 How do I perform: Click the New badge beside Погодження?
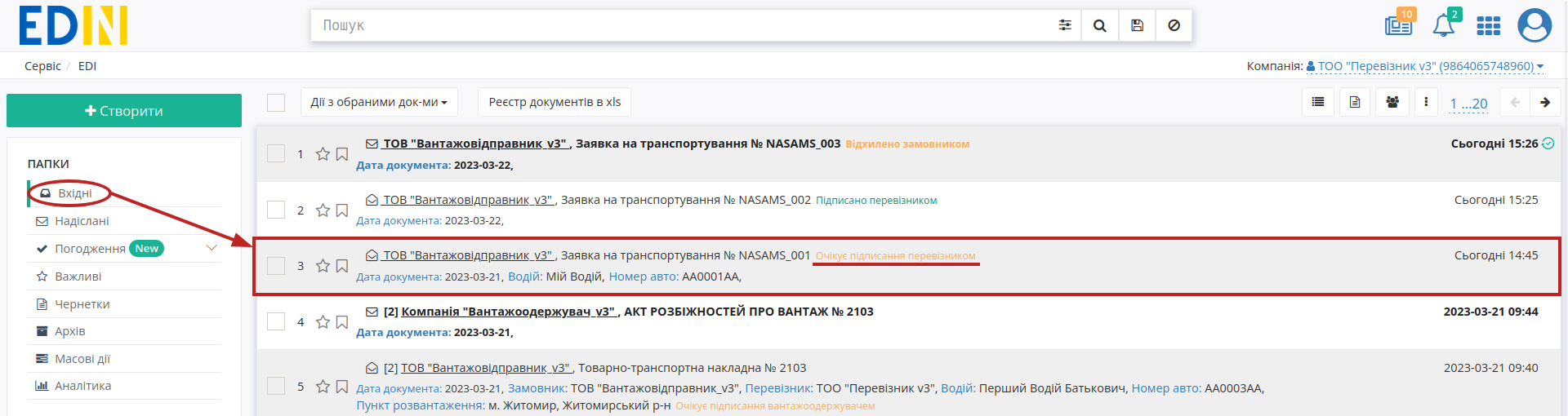tap(147, 249)
